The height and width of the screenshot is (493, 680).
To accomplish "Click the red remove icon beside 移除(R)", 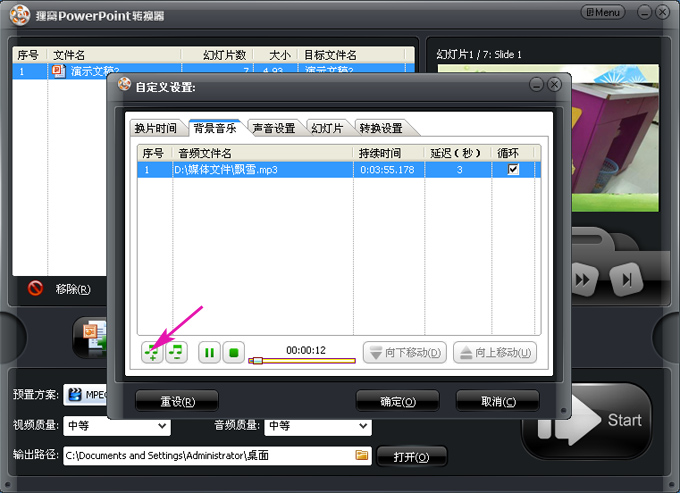I will [35, 288].
